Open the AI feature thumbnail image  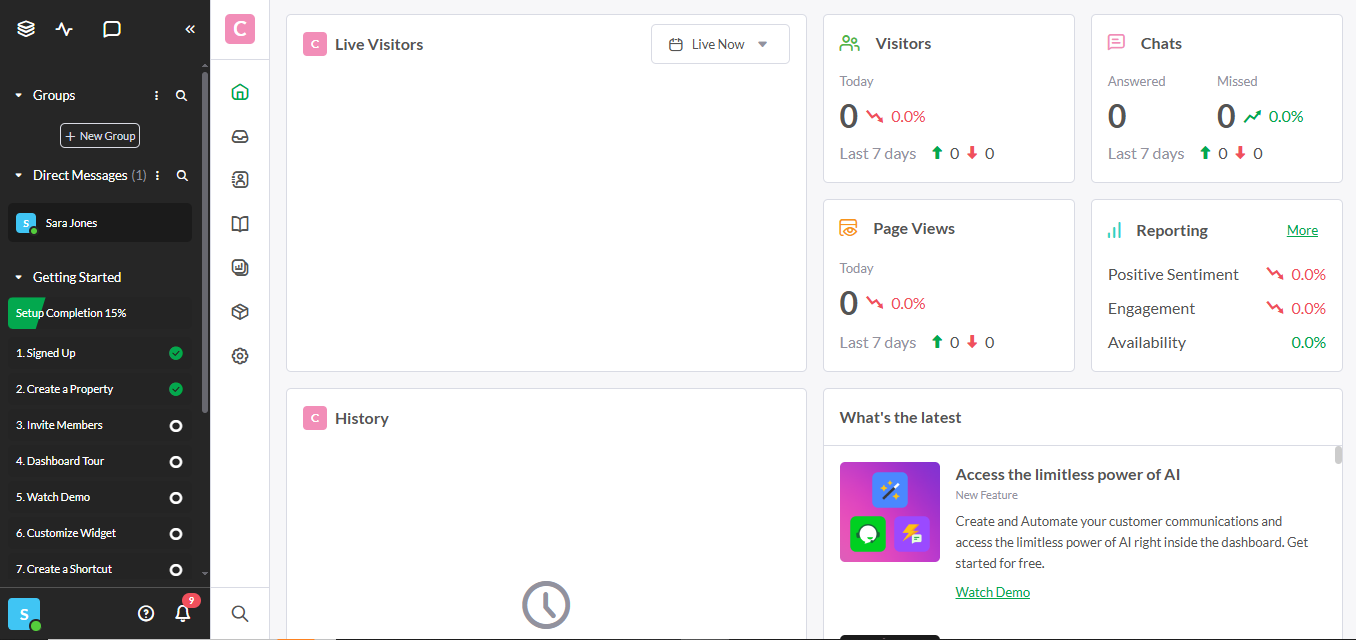pyautogui.click(x=890, y=512)
